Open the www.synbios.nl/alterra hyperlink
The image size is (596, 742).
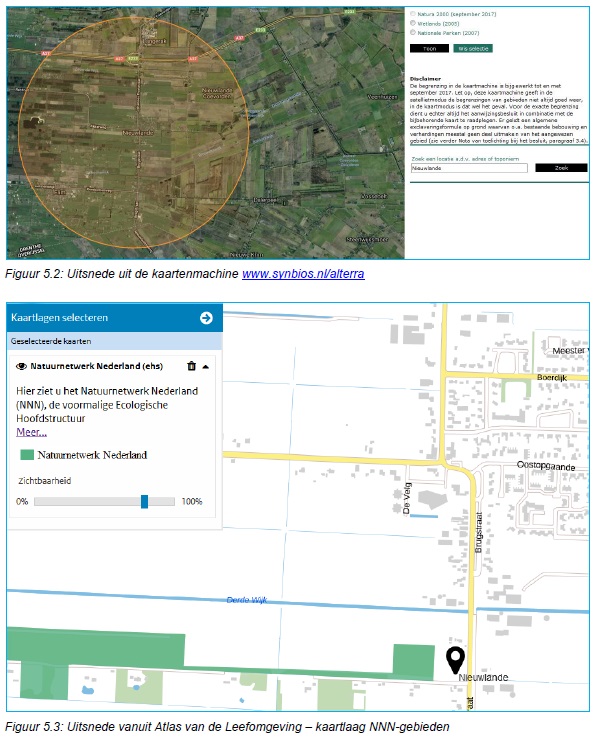click(x=303, y=274)
